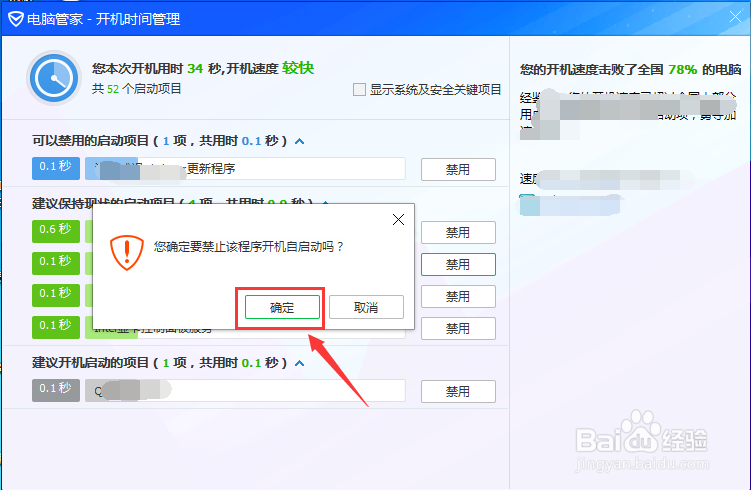This screenshot has height=490, width=751.
Task: Disable the 更新程序 startup item
Action: coord(458,170)
